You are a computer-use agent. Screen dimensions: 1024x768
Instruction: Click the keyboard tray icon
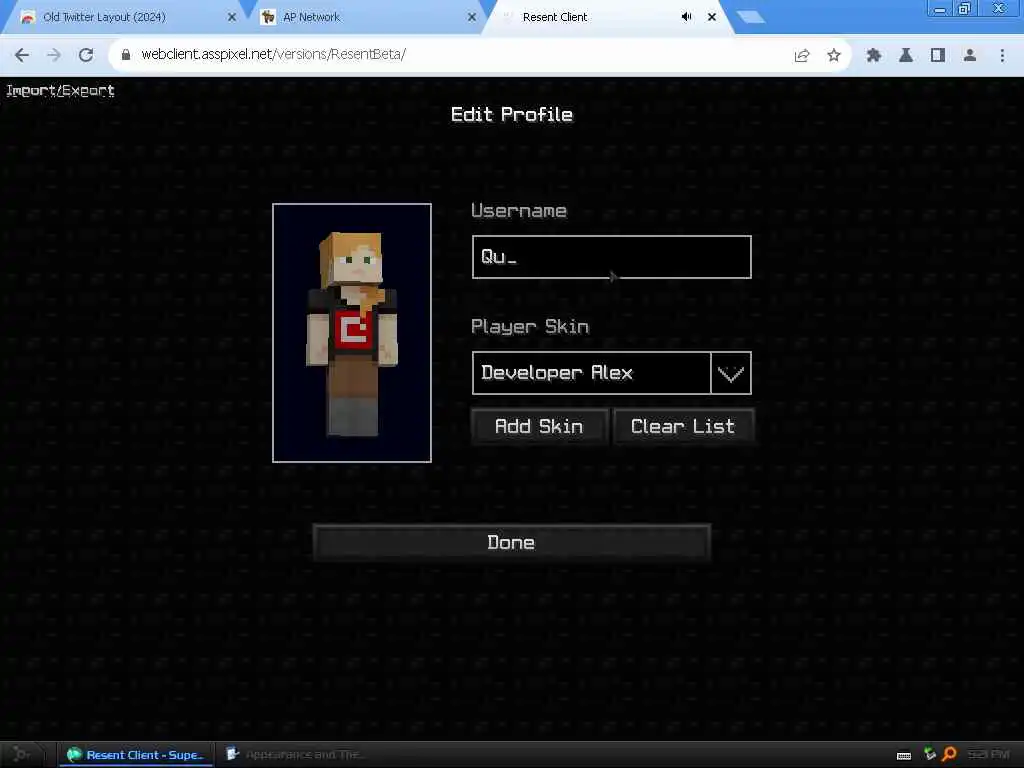[904, 756]
